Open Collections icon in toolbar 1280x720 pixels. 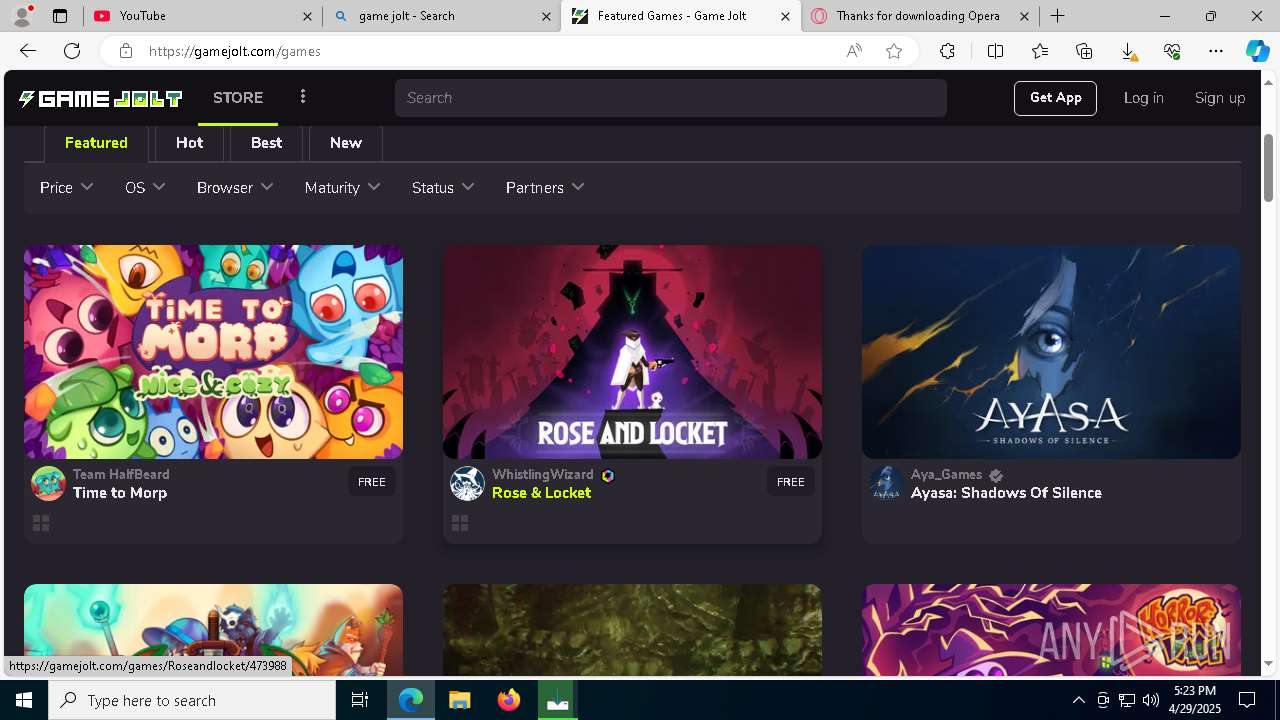coord(1084,51)
